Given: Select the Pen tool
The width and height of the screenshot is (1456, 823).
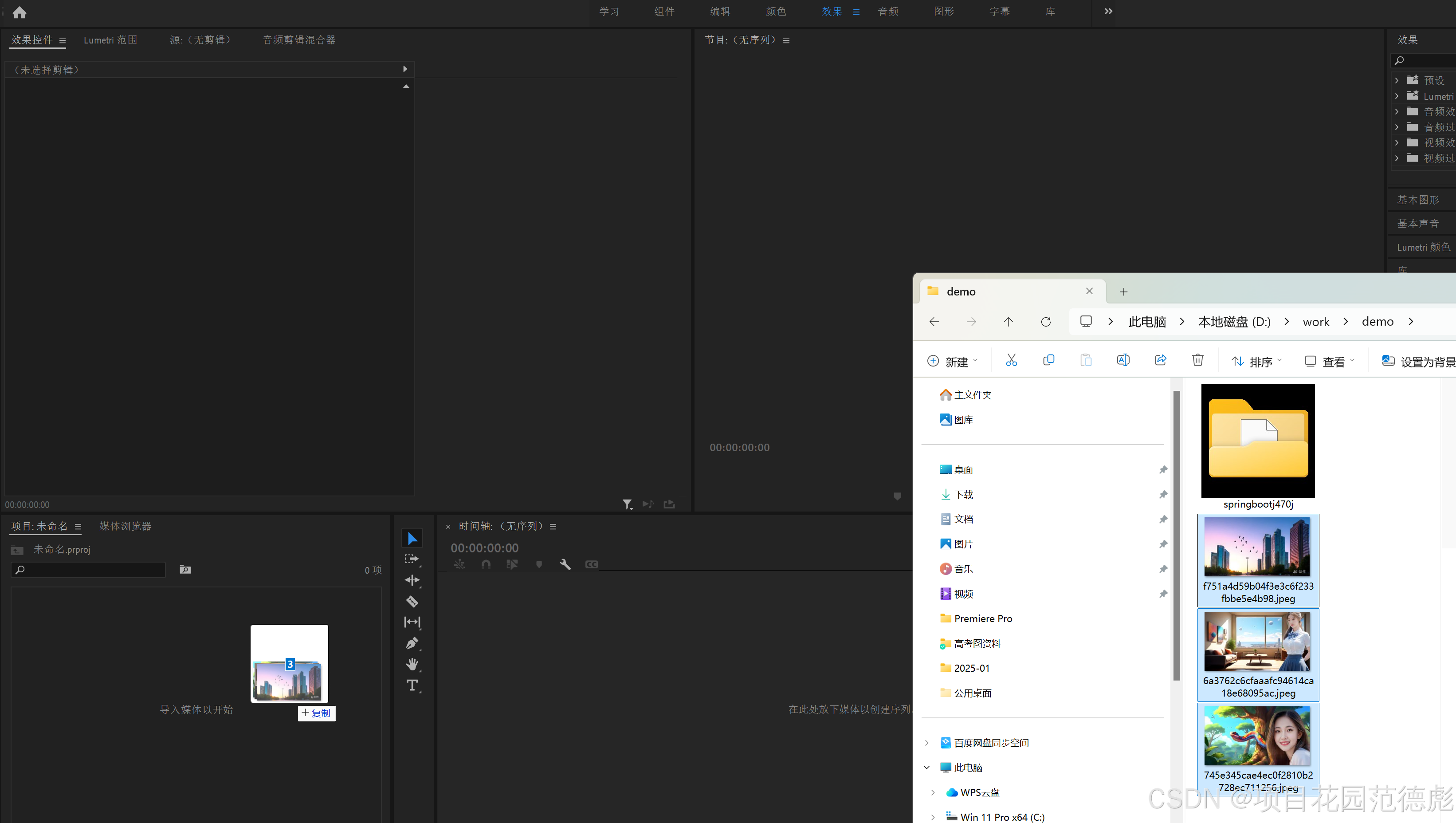Looking at the screenshot, I should coord(412,643).
